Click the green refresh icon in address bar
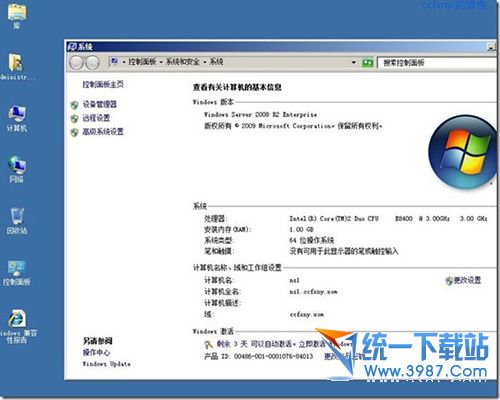Screen dimensions: 500x400 pos(368,62)
